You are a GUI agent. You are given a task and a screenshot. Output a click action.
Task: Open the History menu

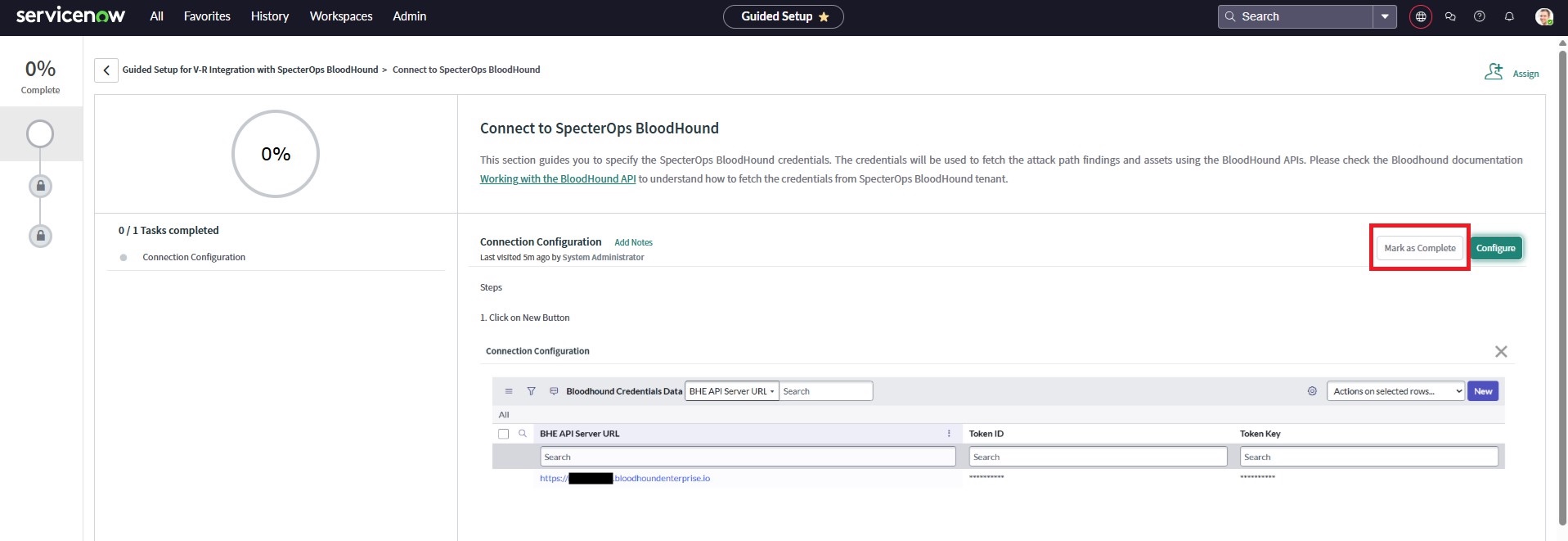click(270, 16)
